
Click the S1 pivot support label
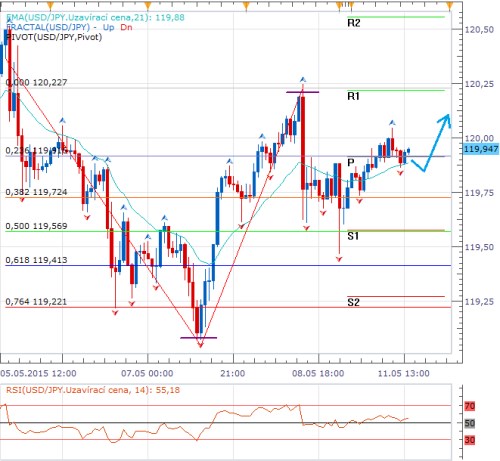[353, 236]
